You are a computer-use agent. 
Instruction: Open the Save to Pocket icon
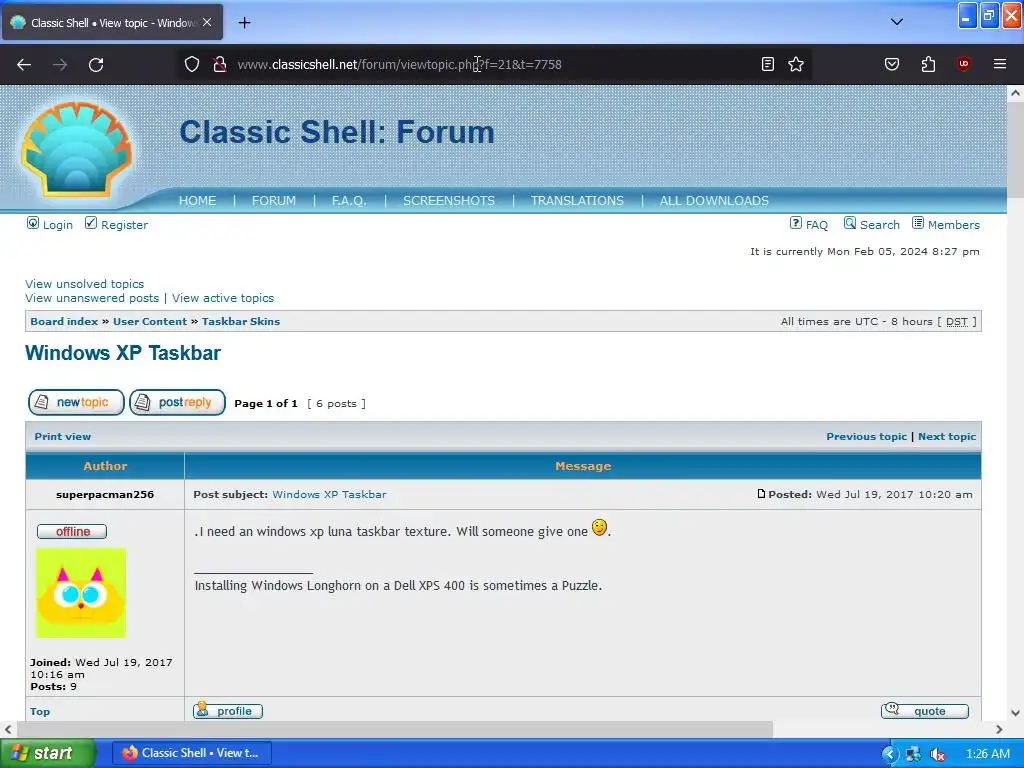[892, 64]
